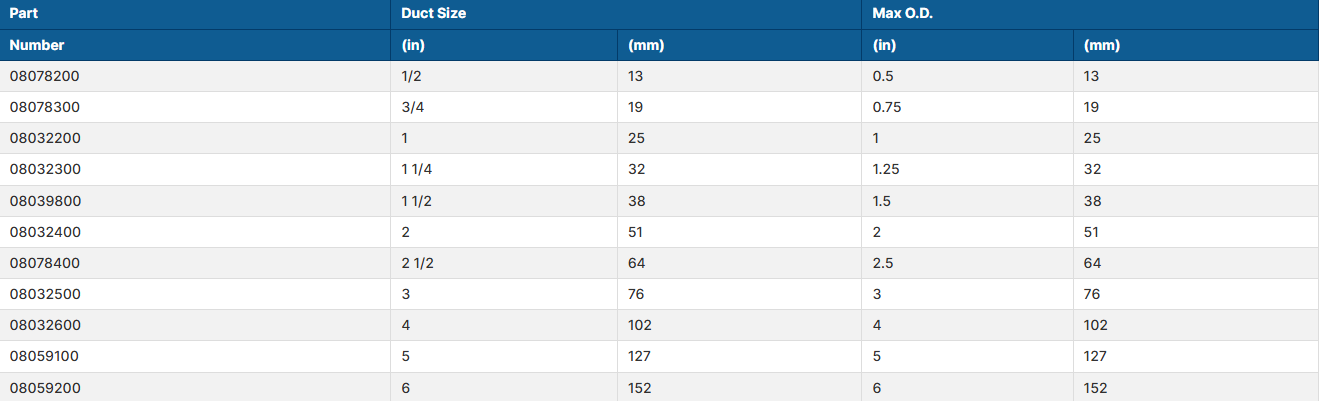
Task: Click the Part column header
Action: pos(24,14)
